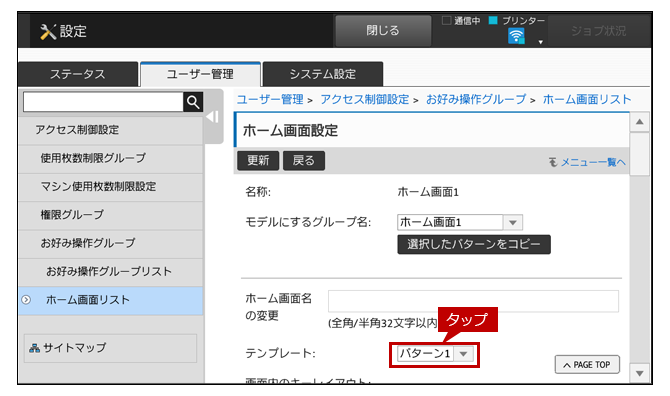Click 選択したパターンをコピー button
This screenshot has width=670, height=396.
point(474,244)
